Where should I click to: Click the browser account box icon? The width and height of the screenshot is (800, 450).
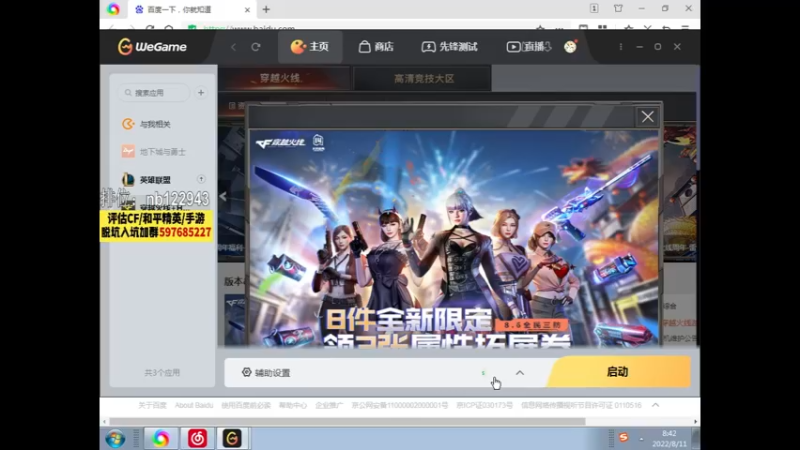pos(594,9)
